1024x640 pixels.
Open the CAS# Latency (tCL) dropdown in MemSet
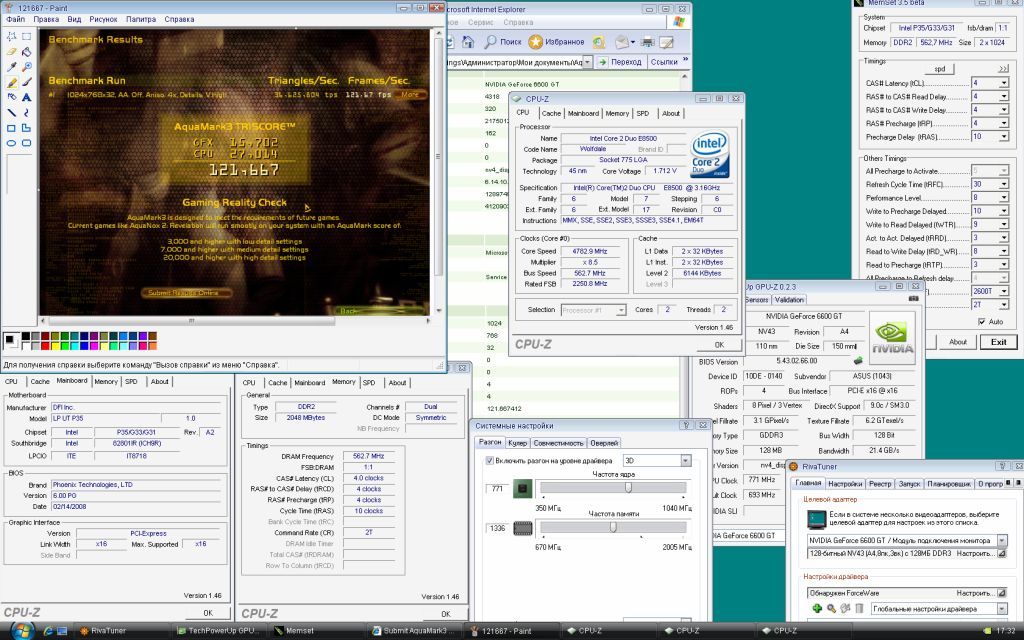(x=1003, y=83)
